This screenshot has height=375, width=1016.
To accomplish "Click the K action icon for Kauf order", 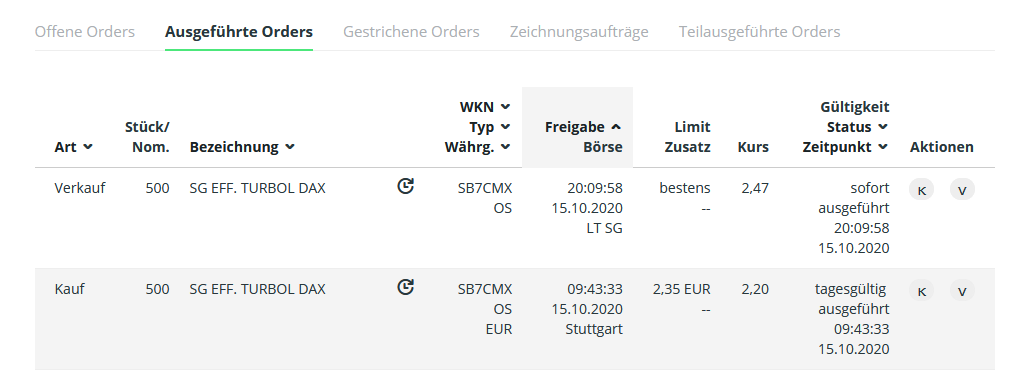I will coord(921,291).
